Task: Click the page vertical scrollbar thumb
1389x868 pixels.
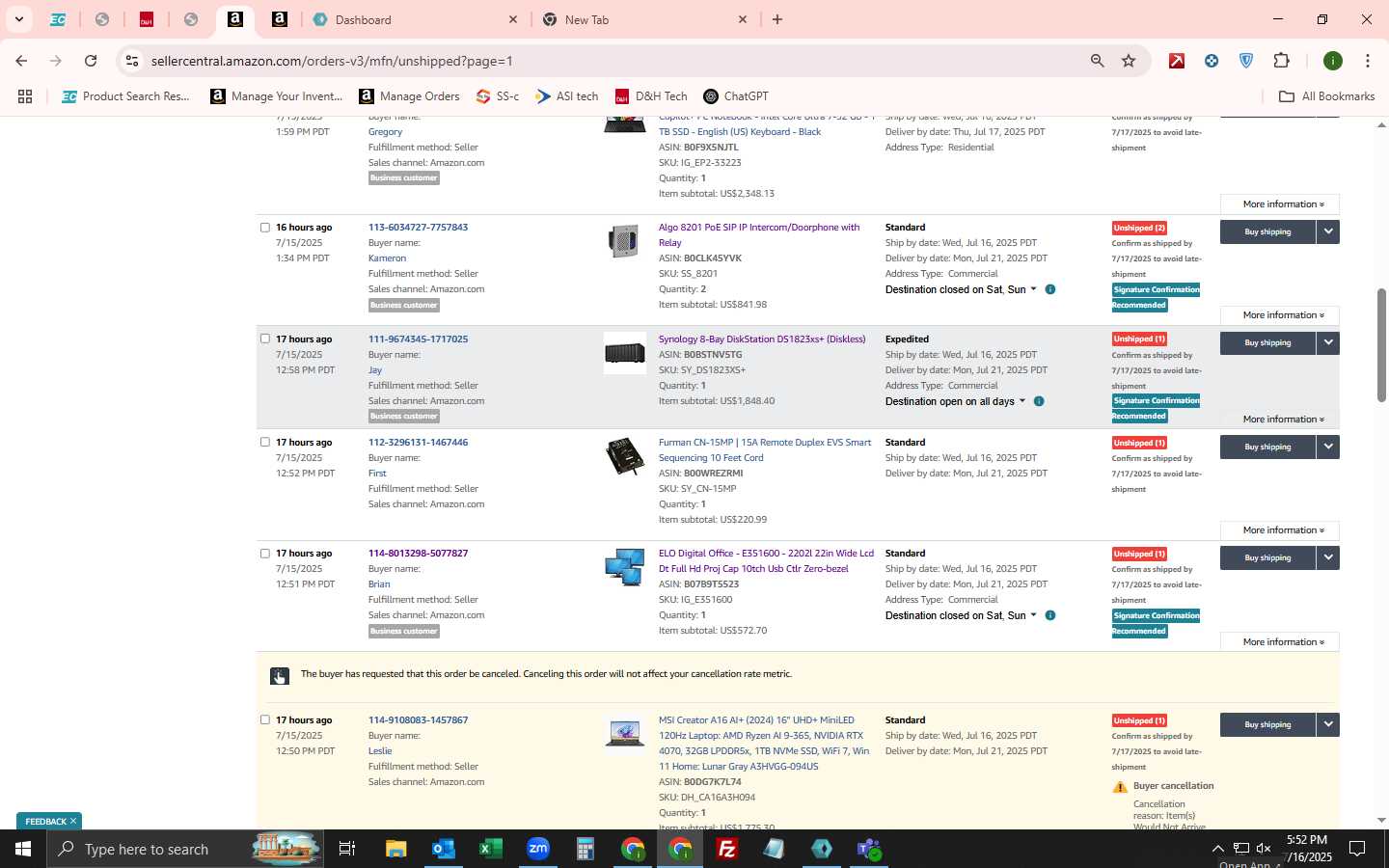Action: click(1381, 345)
